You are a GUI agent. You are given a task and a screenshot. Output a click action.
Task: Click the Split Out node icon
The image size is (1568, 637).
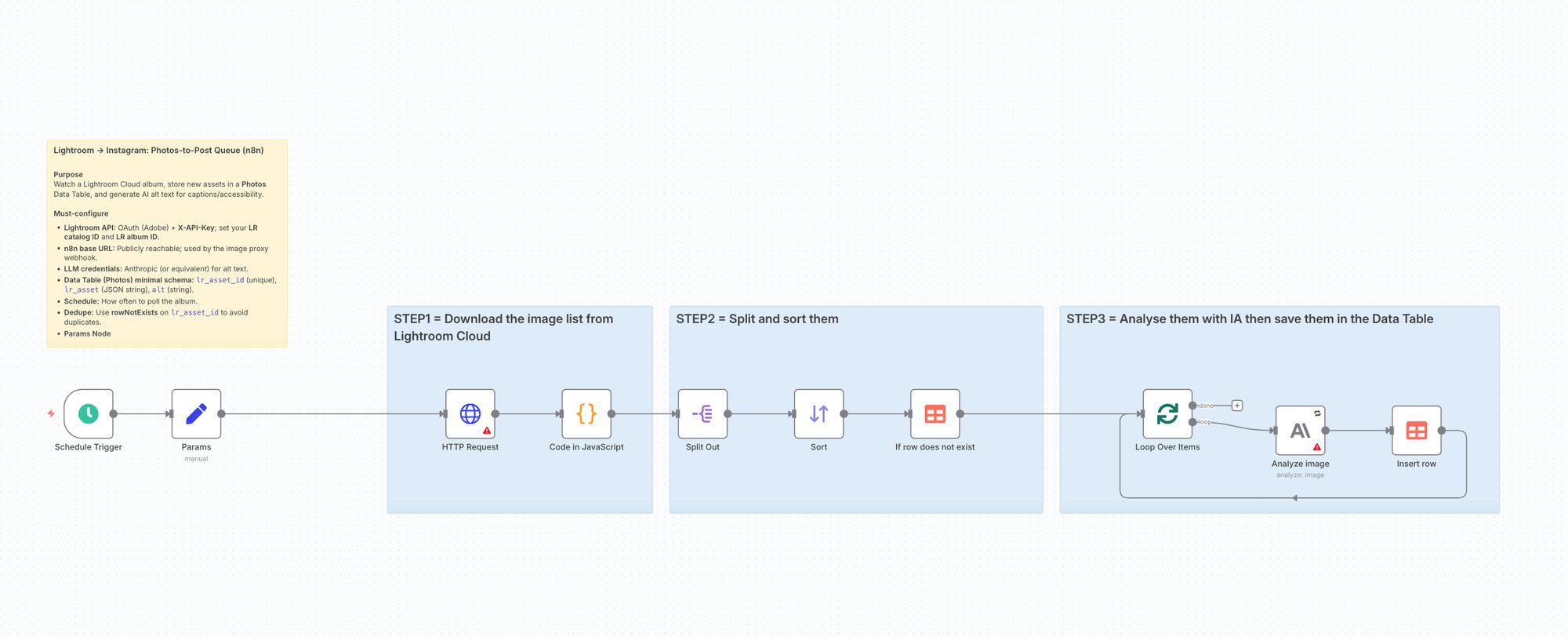click(x=702, y=413)
